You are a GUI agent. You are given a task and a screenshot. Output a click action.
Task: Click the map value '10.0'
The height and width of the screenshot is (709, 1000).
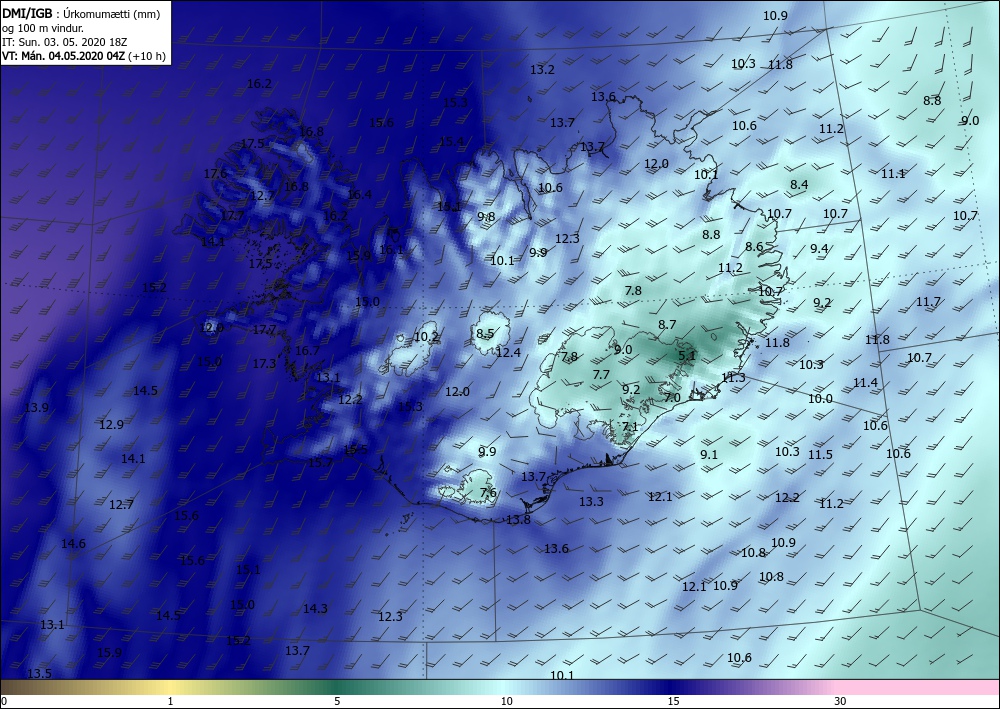click(x=820, y=399)
